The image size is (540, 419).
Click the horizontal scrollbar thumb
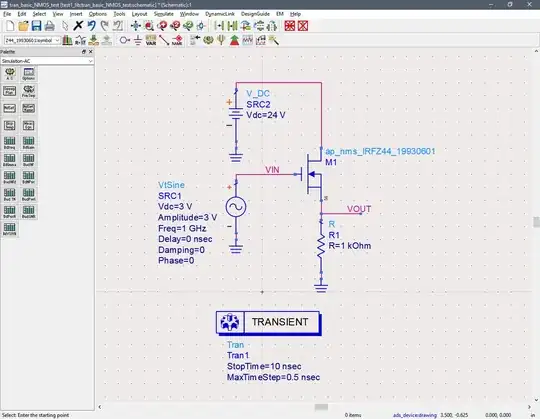point(321,407)
